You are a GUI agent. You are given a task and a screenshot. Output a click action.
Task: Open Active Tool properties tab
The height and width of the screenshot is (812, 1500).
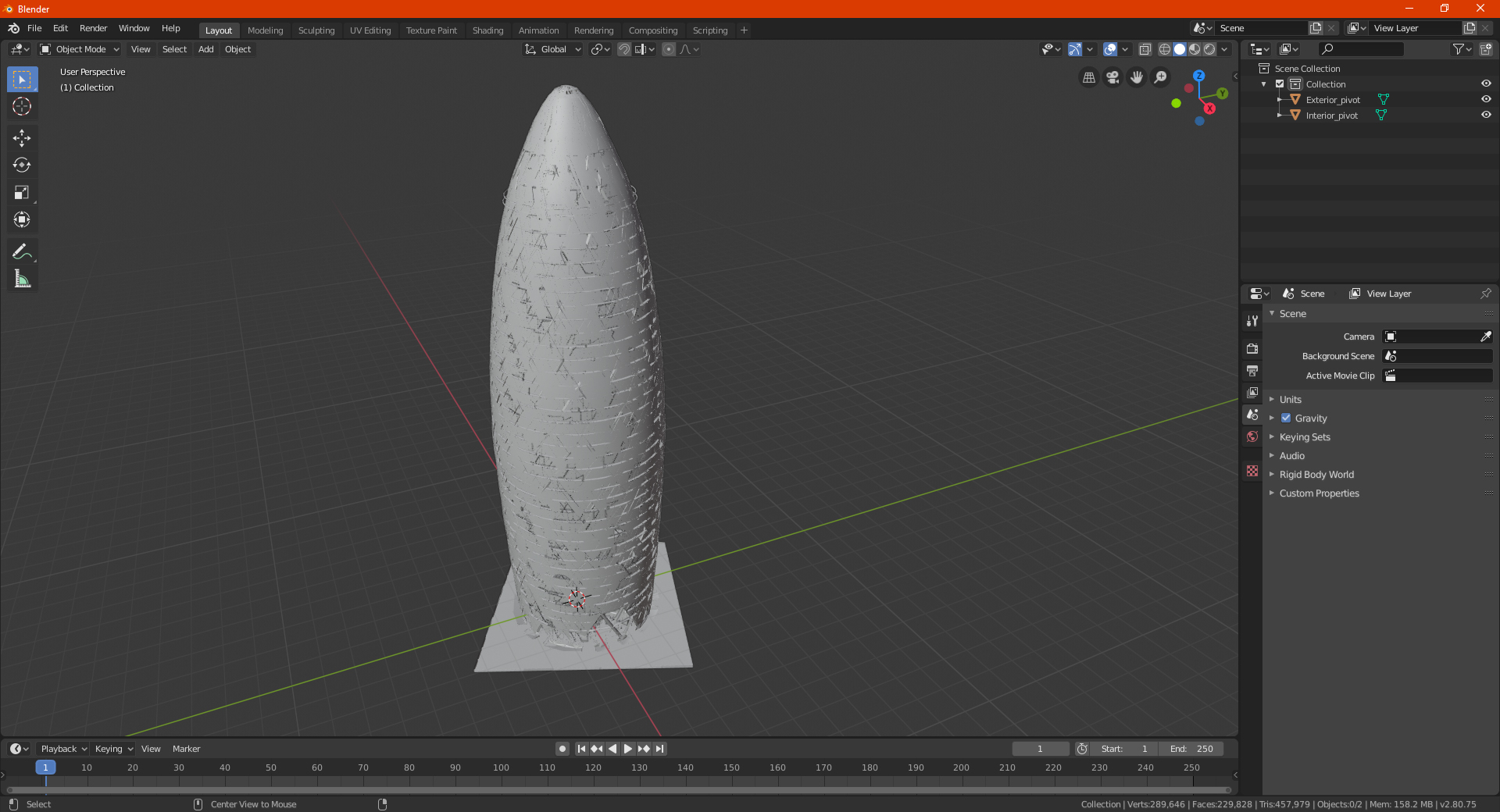(x=1252, y=321)
